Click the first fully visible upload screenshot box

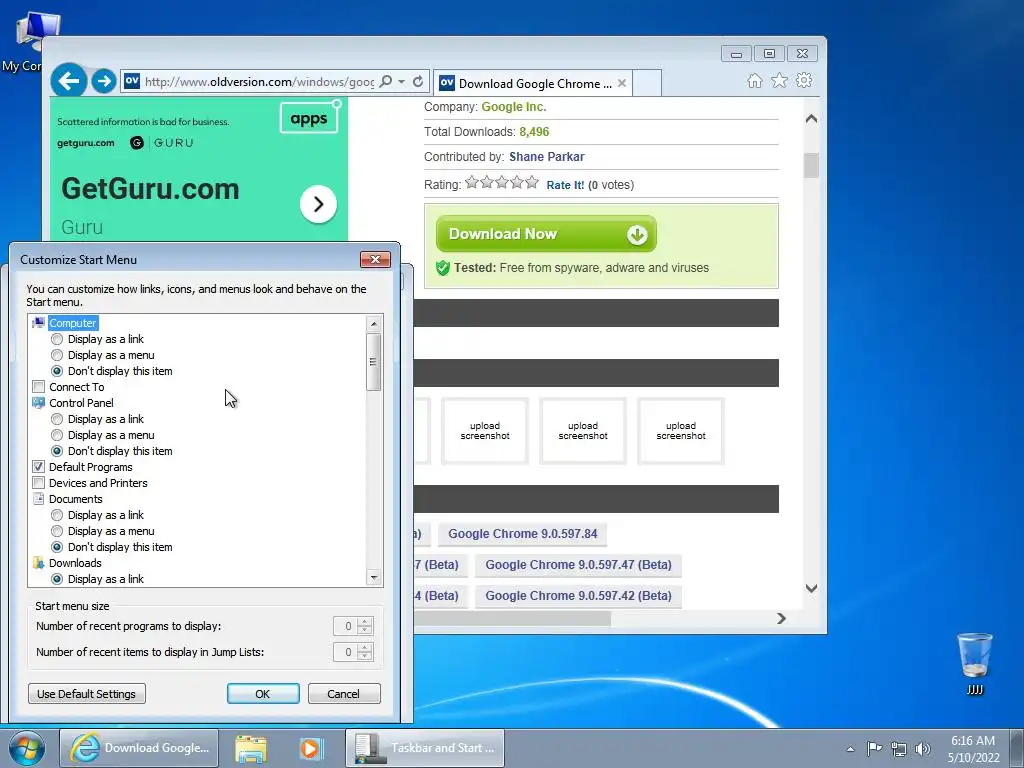485,431
